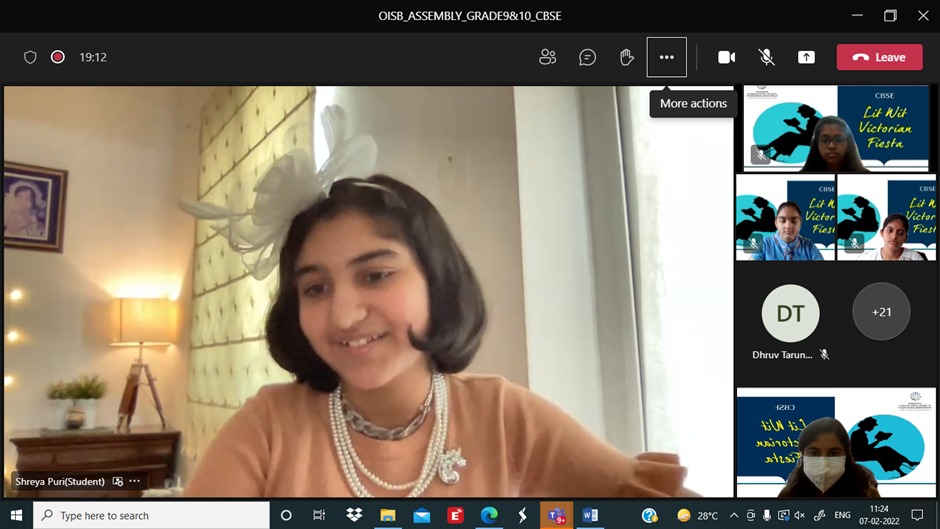
Task: Click the red recording indicator
Action: pyautogui.click(x=58, y=57)
